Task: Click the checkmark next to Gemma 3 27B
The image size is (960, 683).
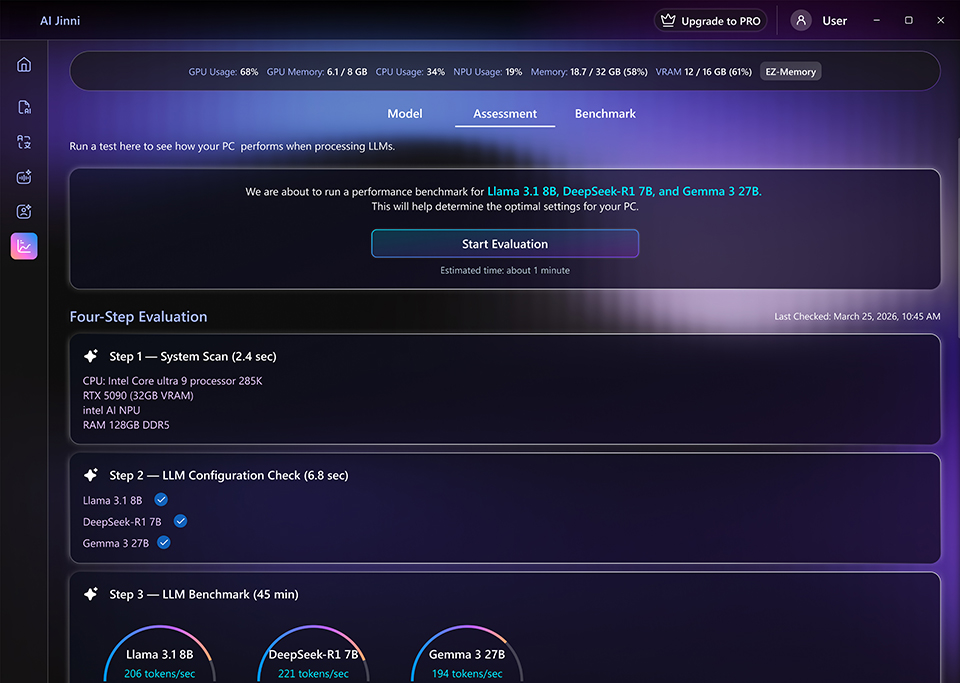Action: point(163,543)
